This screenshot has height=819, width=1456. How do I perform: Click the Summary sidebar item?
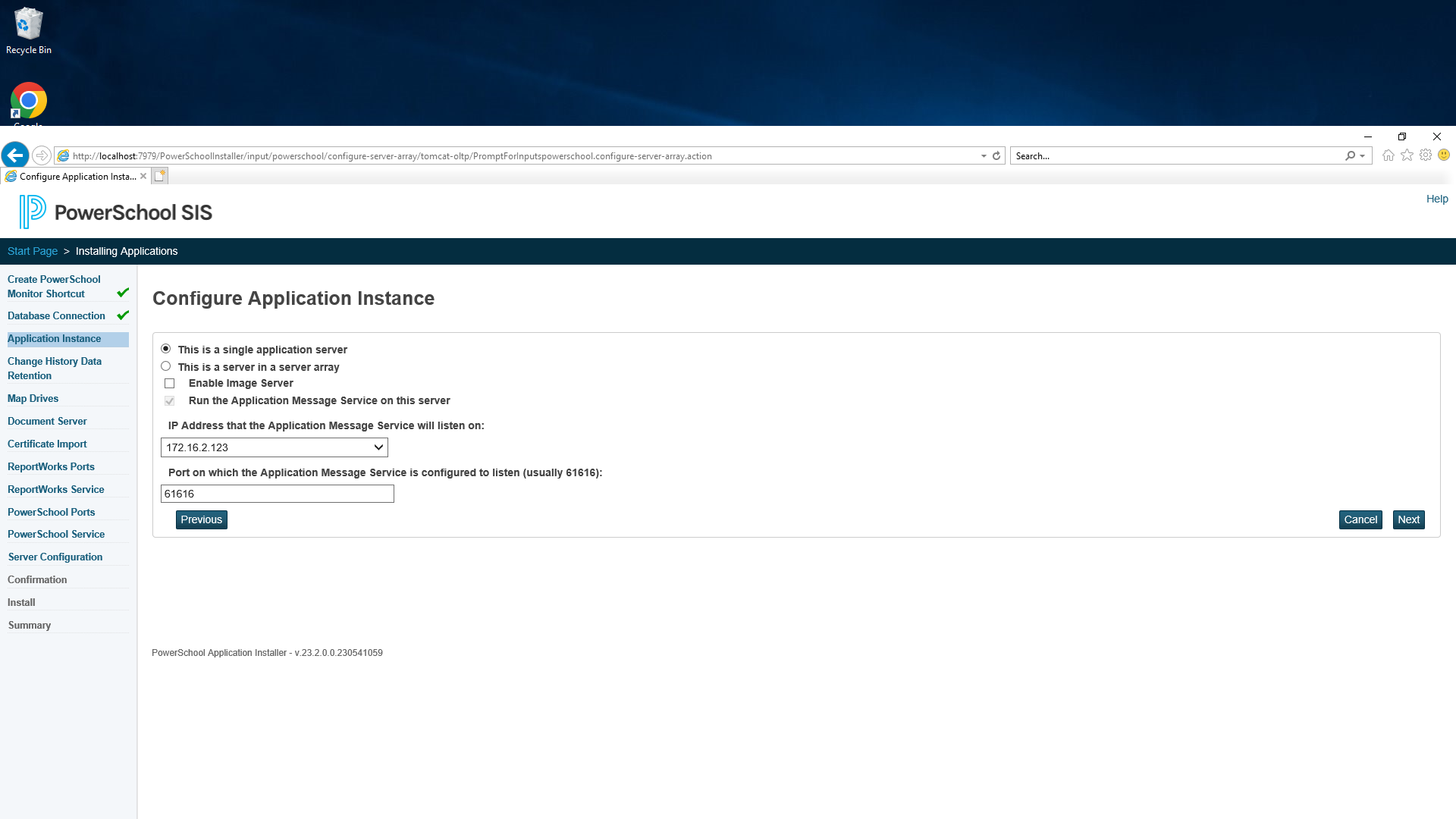(x=30, y=625)
